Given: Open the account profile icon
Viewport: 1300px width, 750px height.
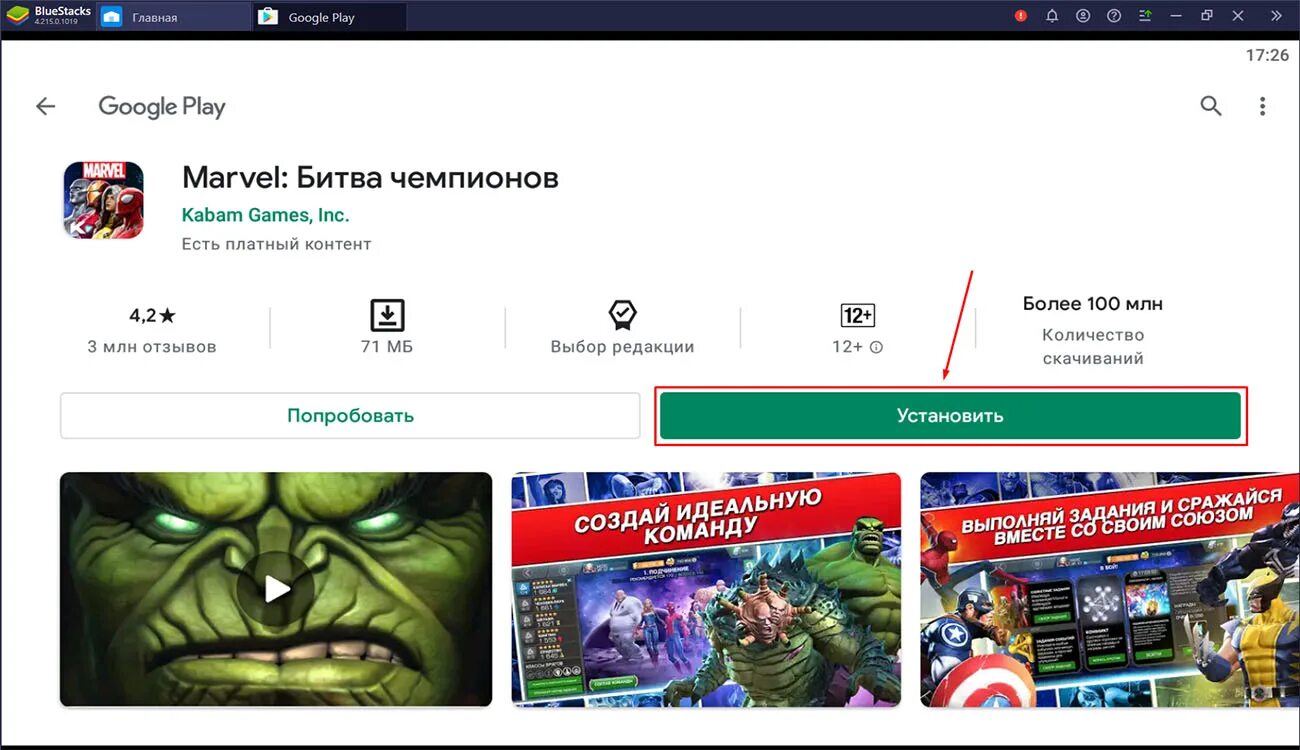Looking at the screenshot, I should [1083, 16].
